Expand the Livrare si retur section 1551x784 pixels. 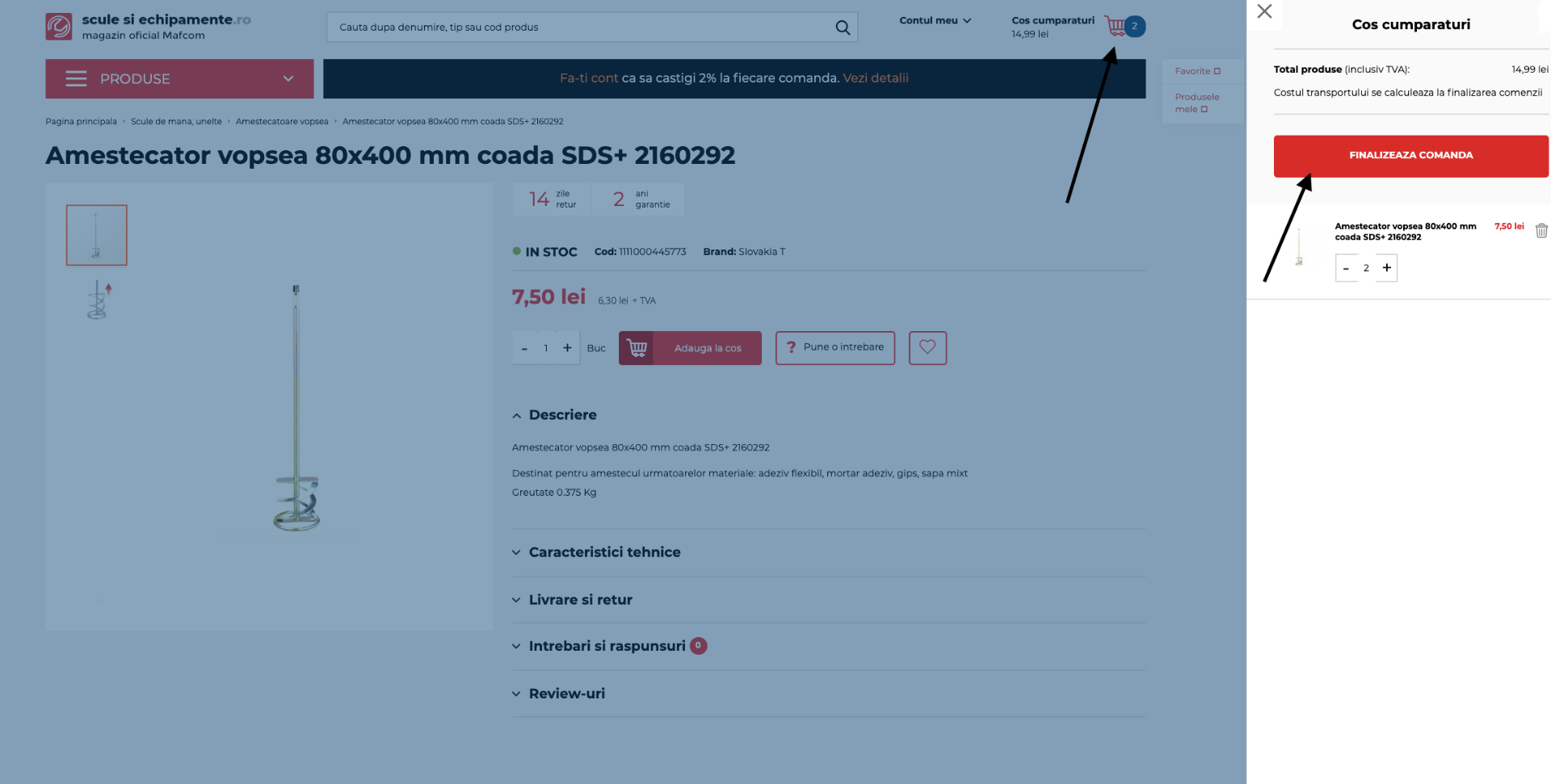click(x=580, y=600)
